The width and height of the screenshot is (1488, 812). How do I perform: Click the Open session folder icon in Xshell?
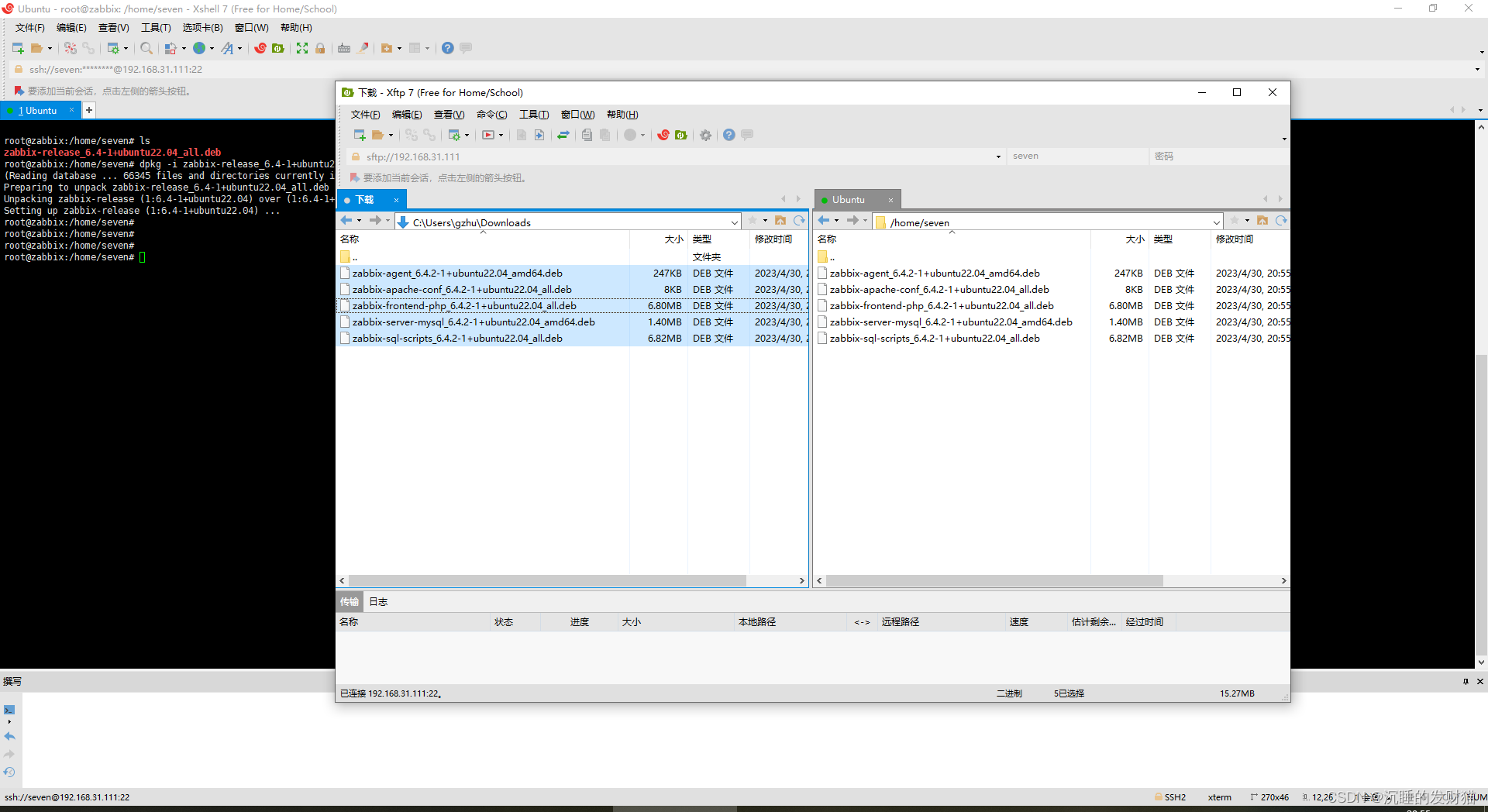[36, 48]
